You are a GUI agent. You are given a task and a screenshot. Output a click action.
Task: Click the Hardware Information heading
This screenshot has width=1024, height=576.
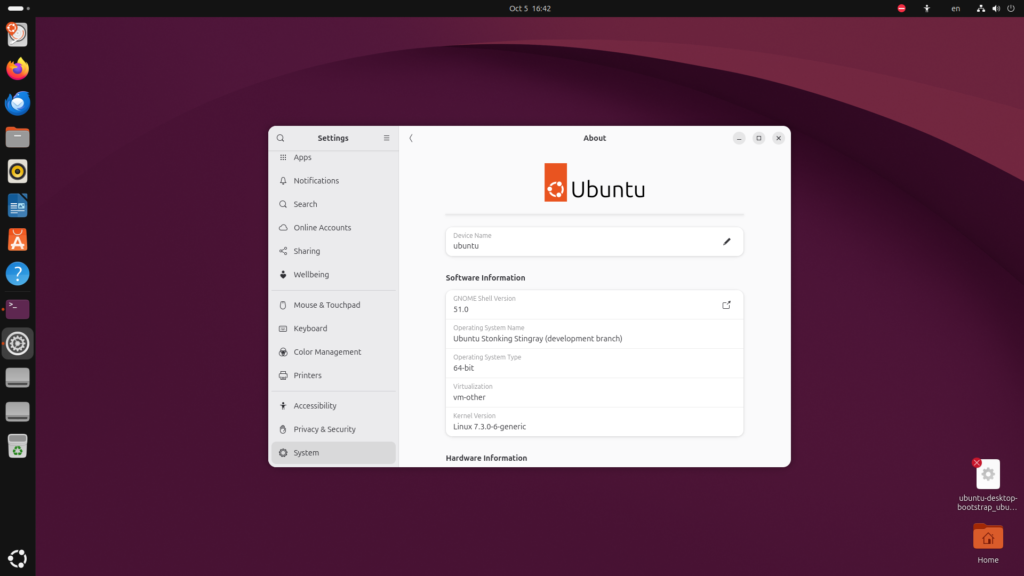click(x=486, y=458)
